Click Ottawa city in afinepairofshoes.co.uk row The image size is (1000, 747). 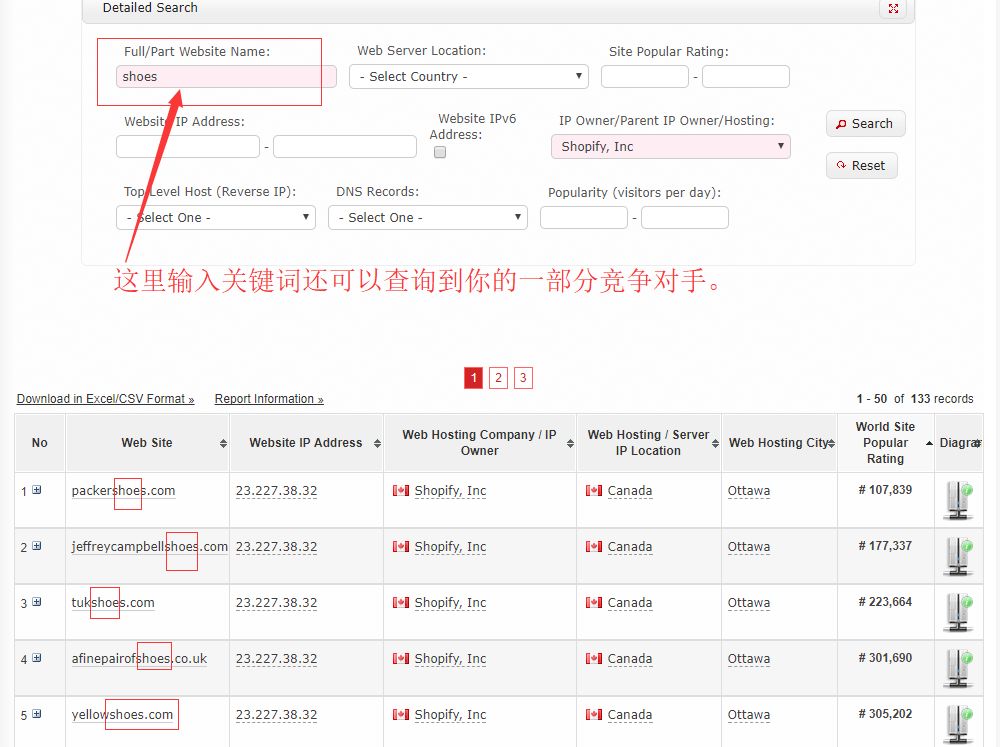tap(749, 658)
